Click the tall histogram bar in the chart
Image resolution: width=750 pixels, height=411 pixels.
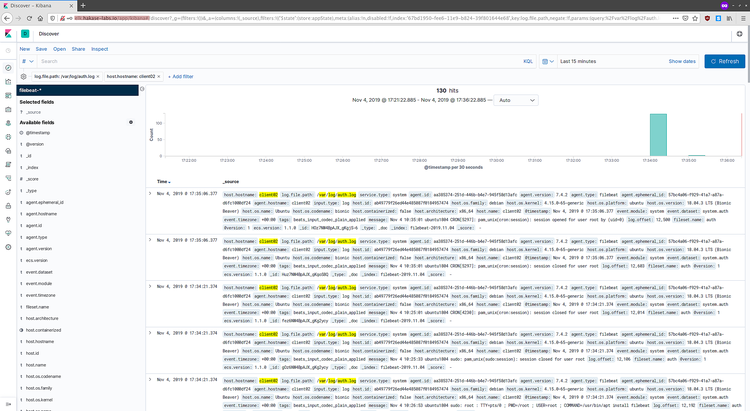point(658,135)
